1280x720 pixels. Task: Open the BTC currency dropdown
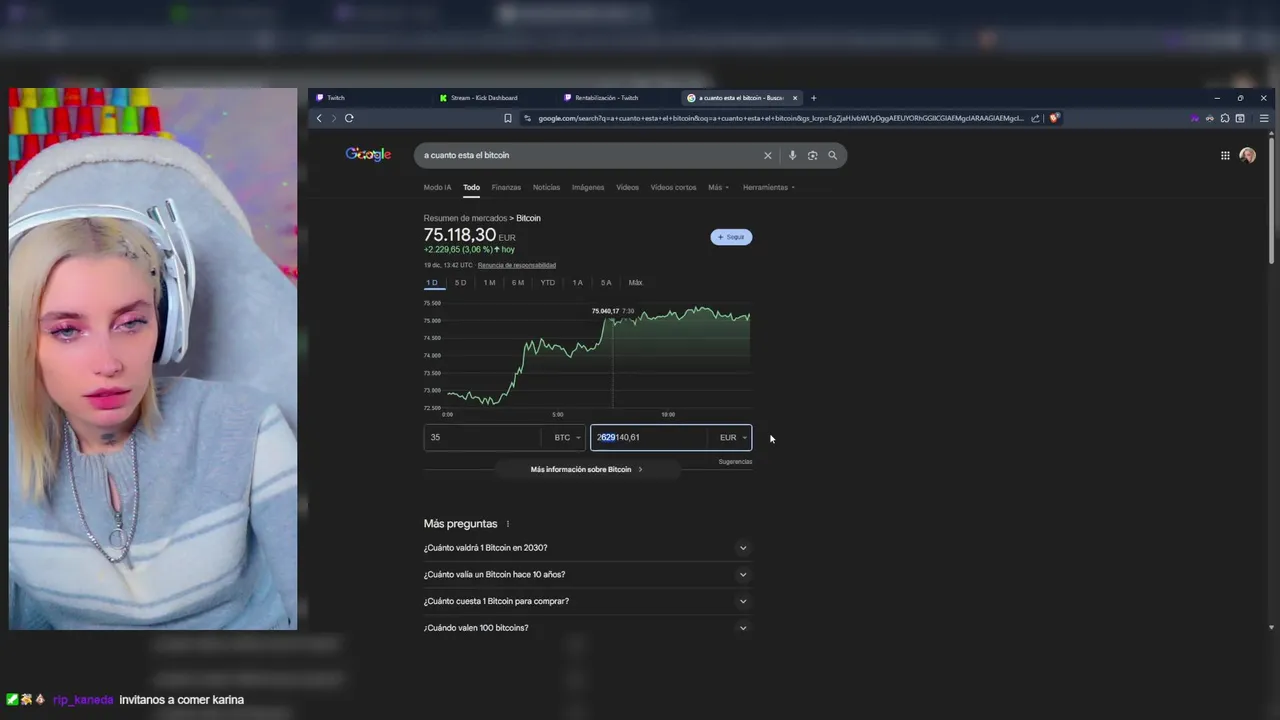click(566, 437)
